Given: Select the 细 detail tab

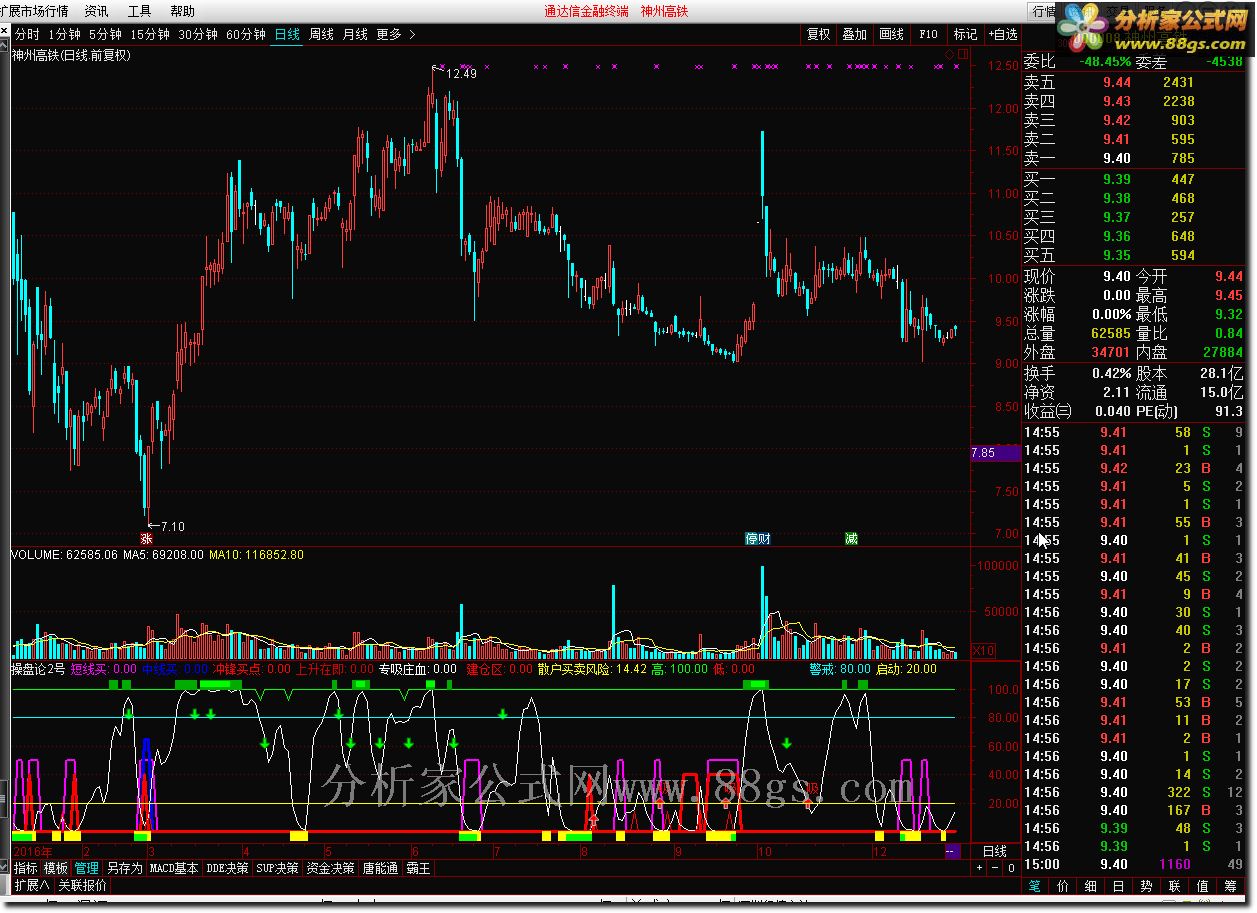Looking at the screenshot, I should pyautogui.click(x=1091, y=886).
